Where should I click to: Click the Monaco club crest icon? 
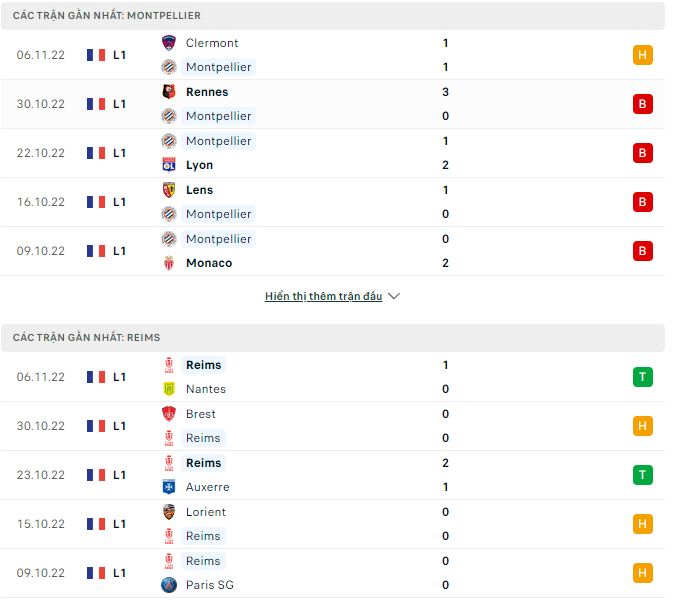[169, 263]
